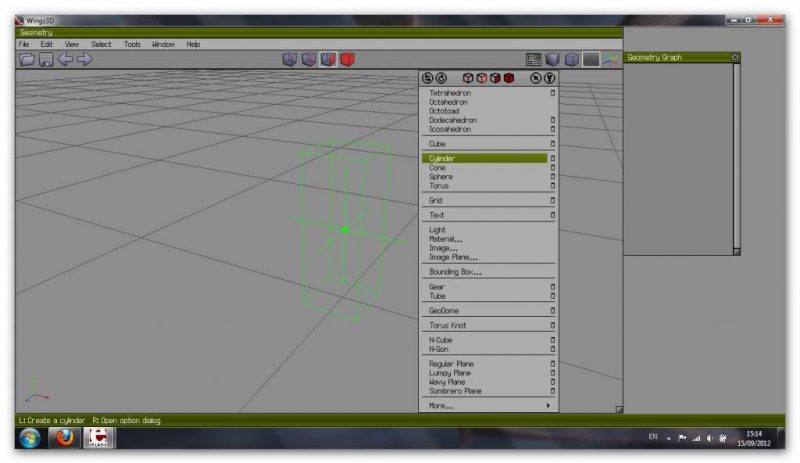Click the Save disk icon in toolbar
Screen dimensions: 800x463
46,60
